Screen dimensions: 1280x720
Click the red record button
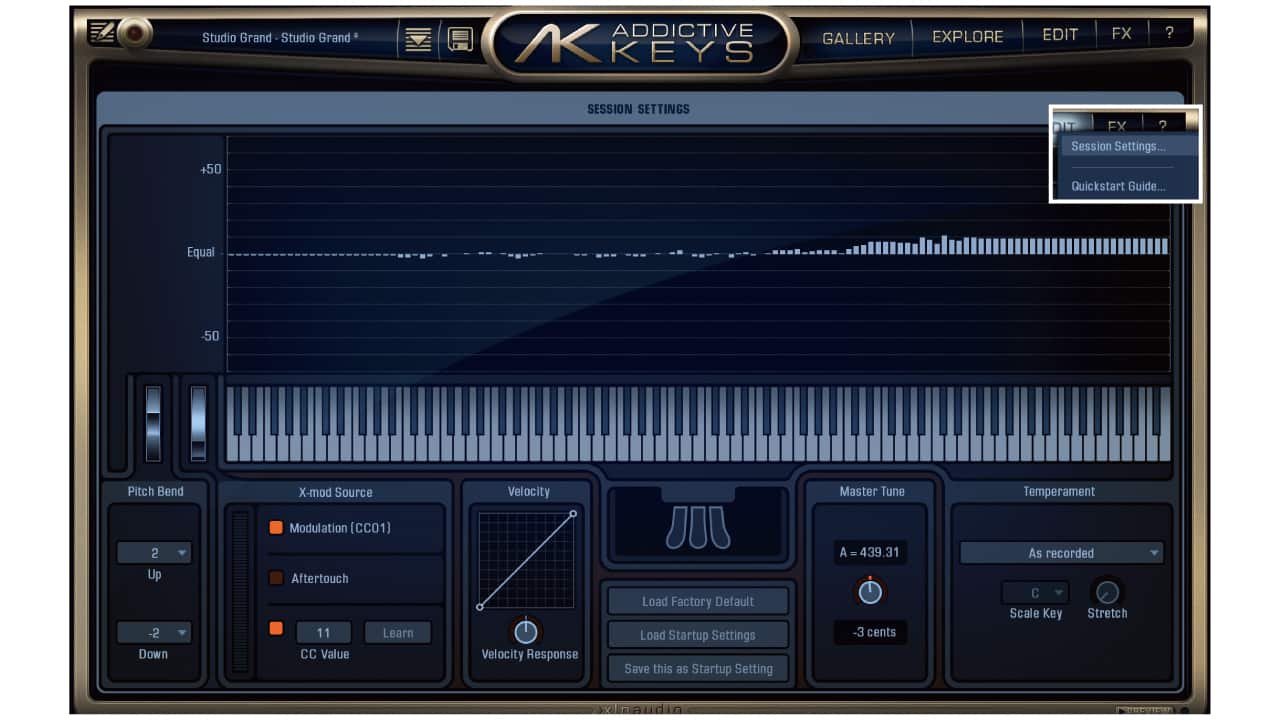[135, 33]
